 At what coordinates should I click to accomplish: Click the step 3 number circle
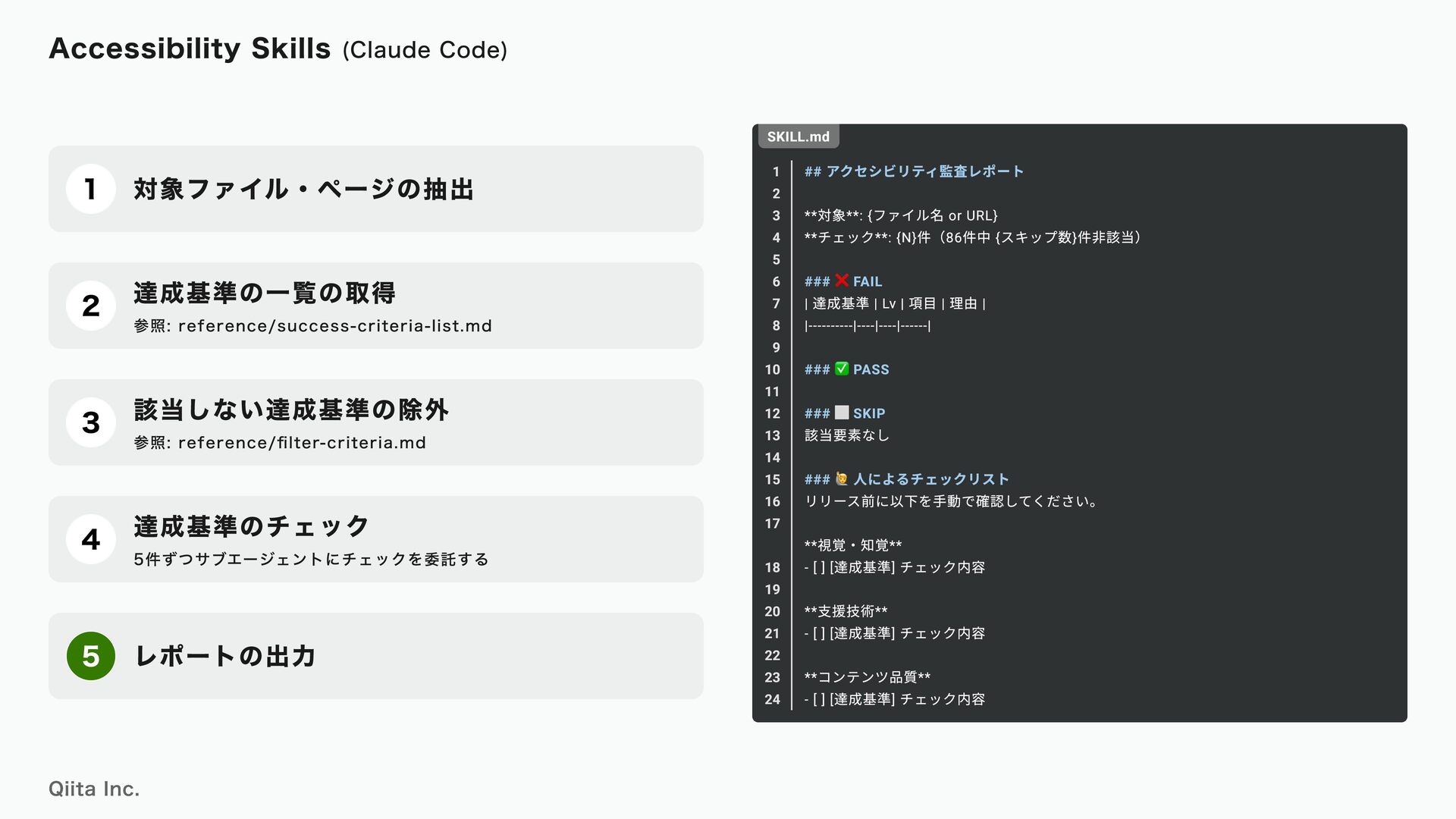(90, 422)
